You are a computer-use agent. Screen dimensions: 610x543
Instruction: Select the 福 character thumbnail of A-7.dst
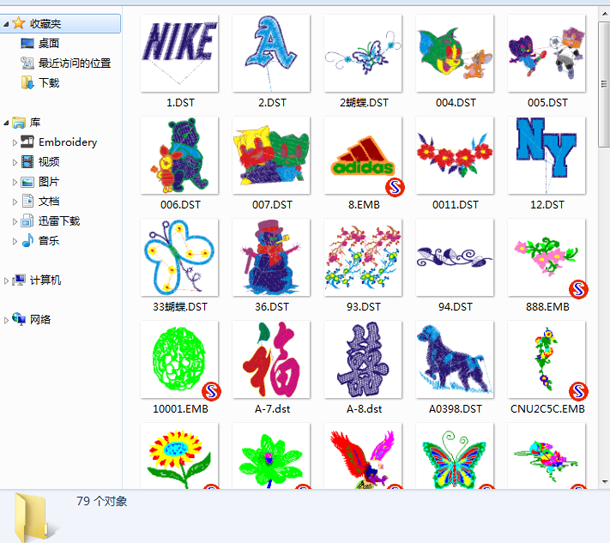(271, 360)
